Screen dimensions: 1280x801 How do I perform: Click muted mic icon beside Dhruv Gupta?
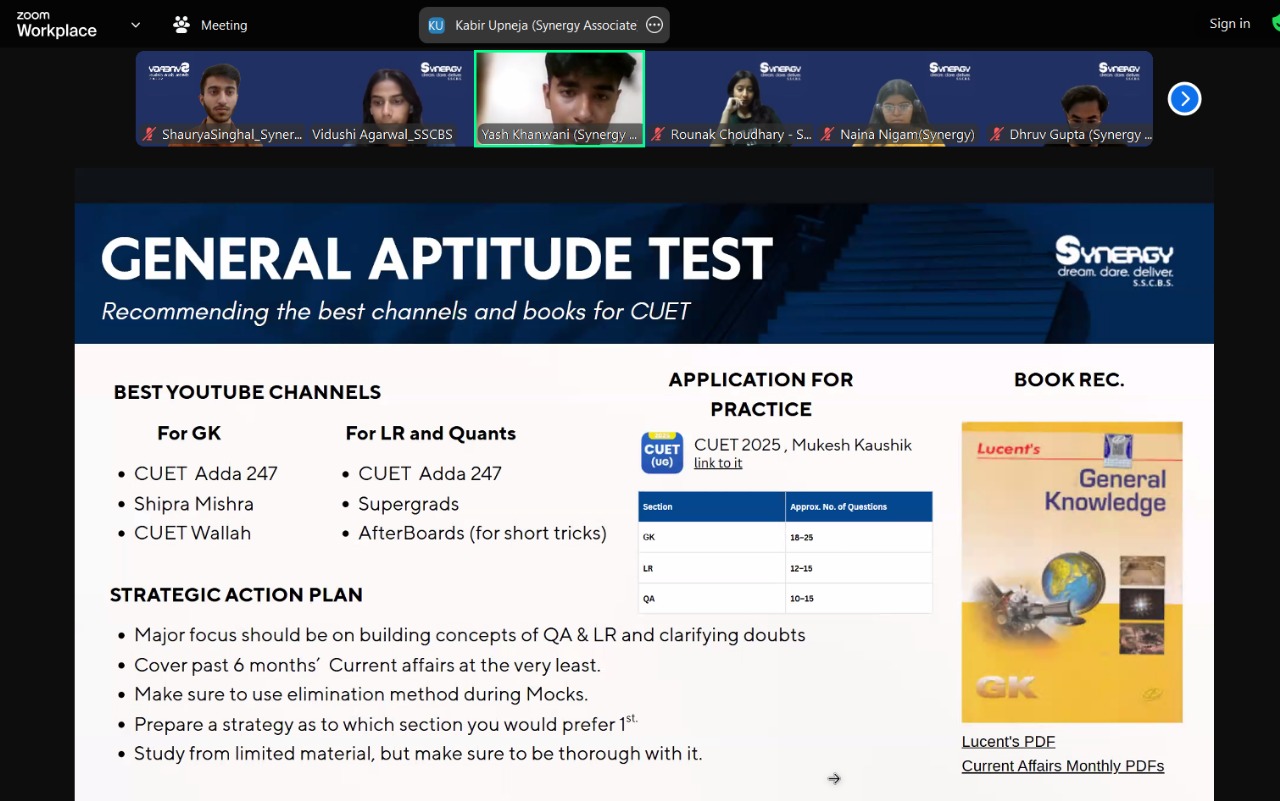pos(997,134)
